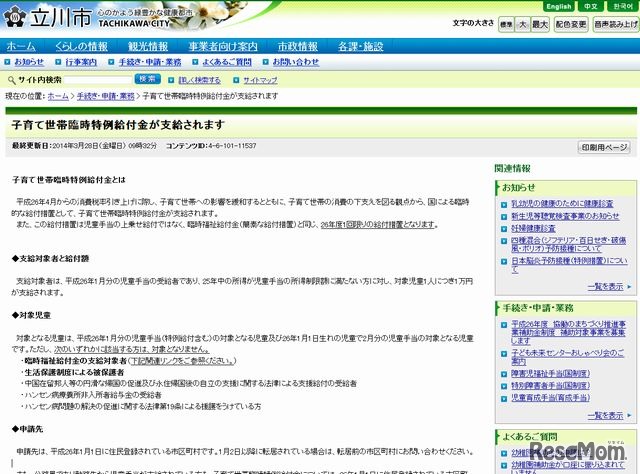Open the 市政情報 navigation tab
640x474 pixels.
tap(298, 47)
